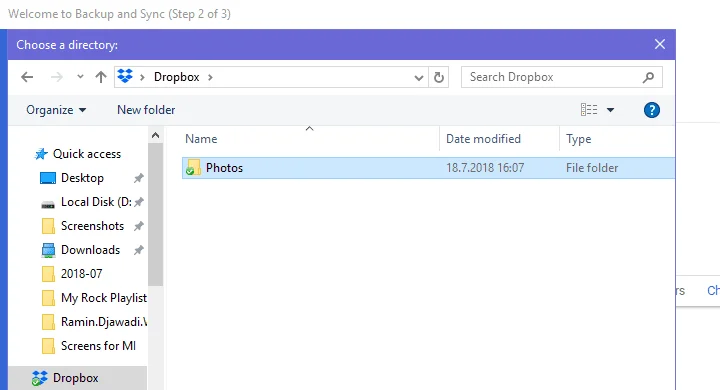Image resolution: width=720 pixels, height=390 pixels.
Task: Click the Screenshots folder icon
Action: pos(48,226)
